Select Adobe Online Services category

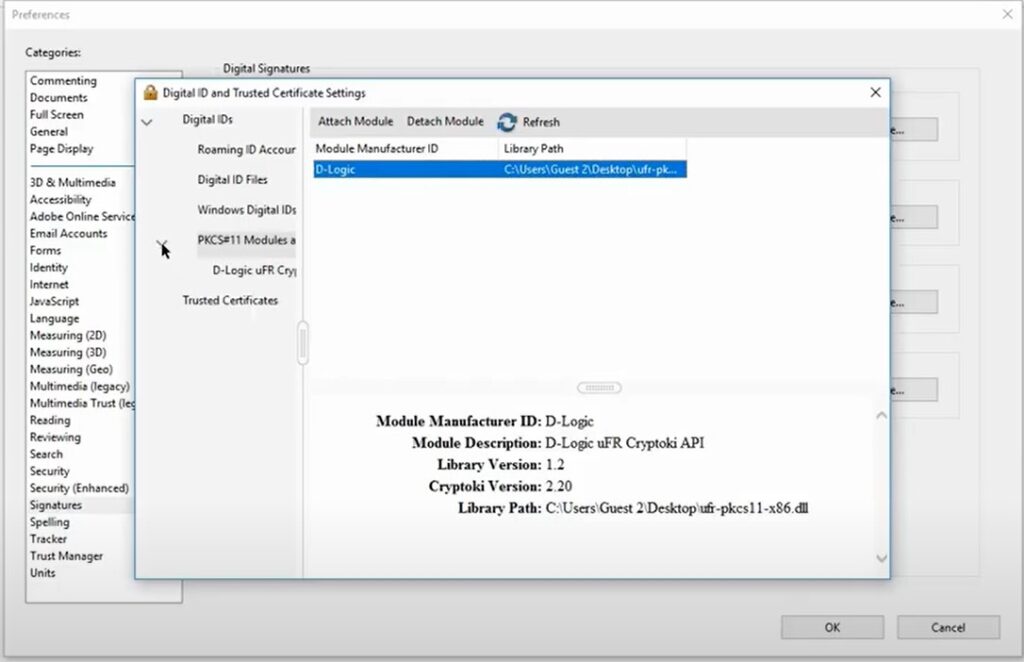point(82,217)
